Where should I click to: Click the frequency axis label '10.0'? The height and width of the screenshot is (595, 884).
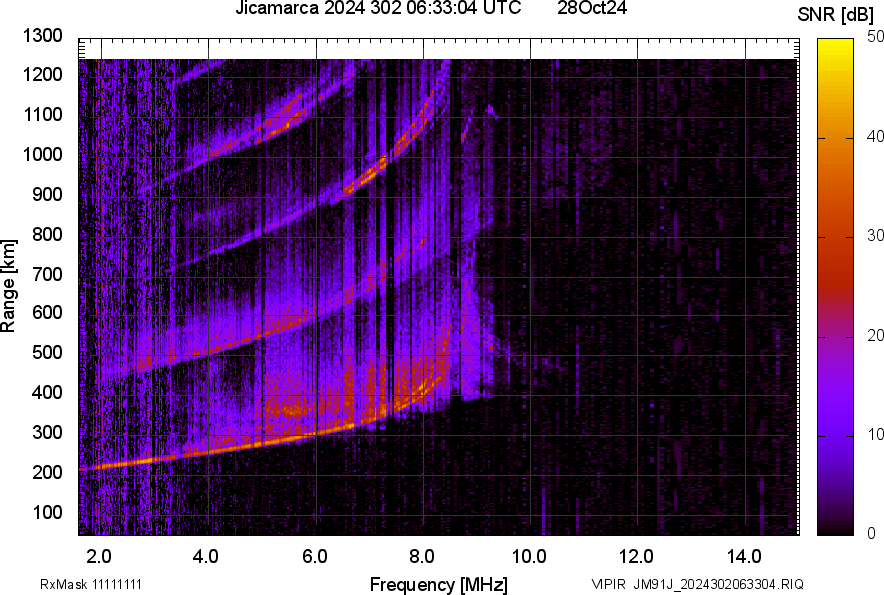pyautogui.click(x=529, y=557)
